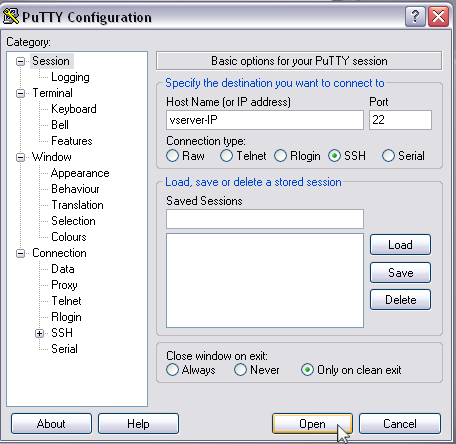Collapse the Session tree node
This screenshot has height=444, width=456.
click(20, 61)
